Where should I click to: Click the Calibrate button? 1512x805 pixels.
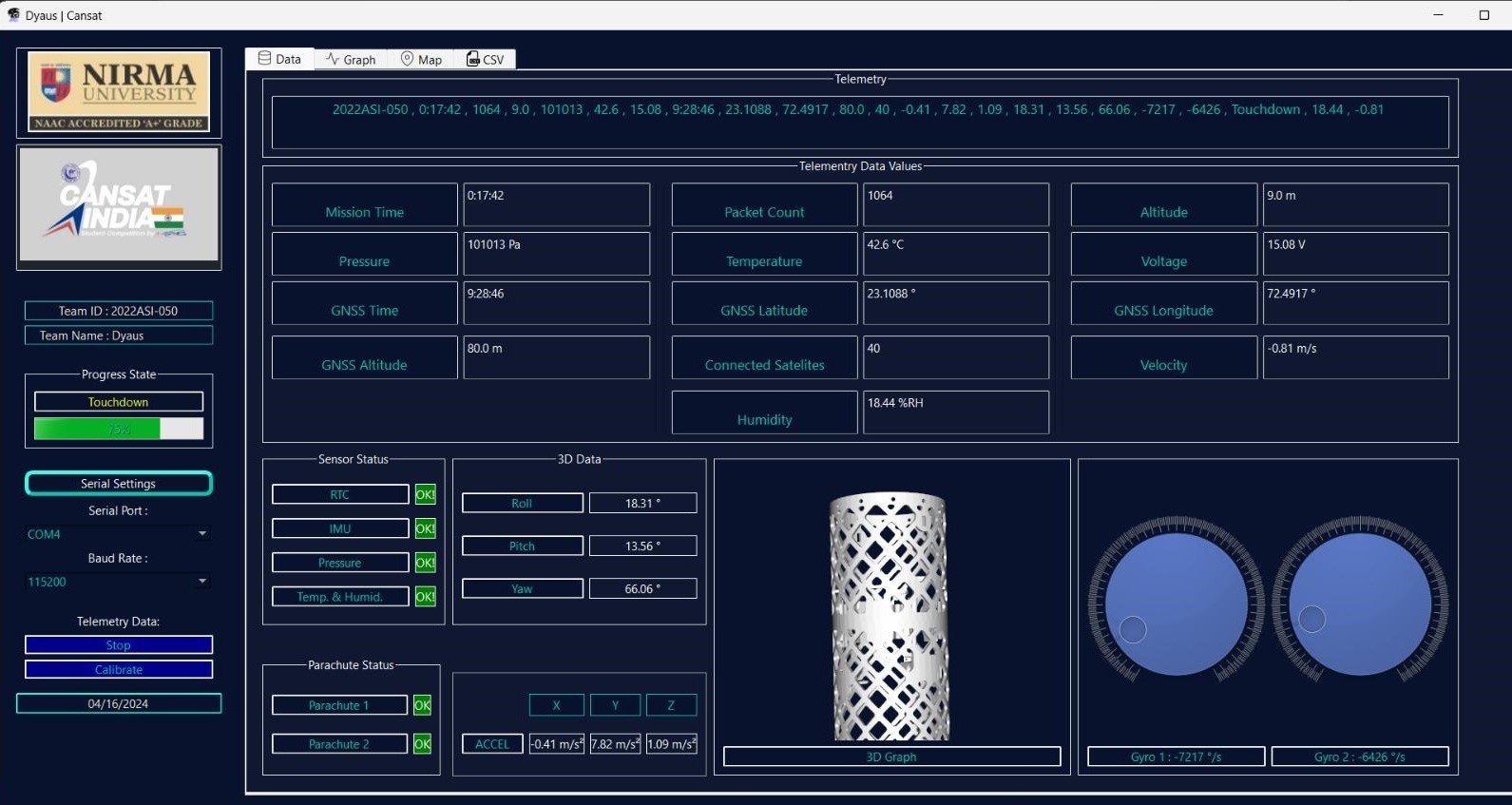tap(119, 670)
